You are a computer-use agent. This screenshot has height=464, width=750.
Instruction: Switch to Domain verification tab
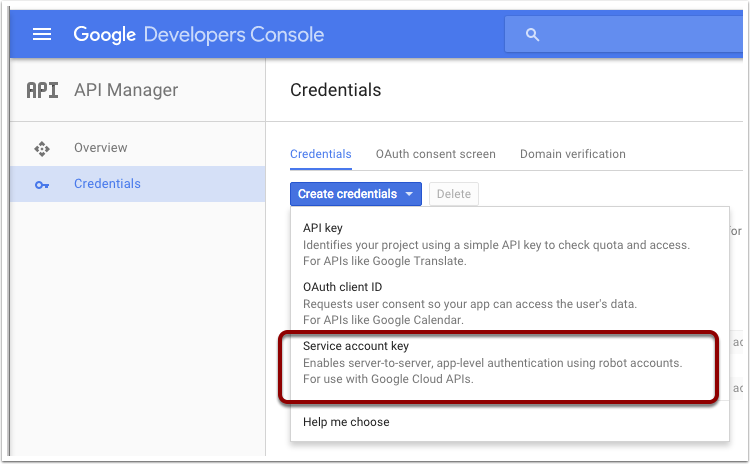pos(573,154)
